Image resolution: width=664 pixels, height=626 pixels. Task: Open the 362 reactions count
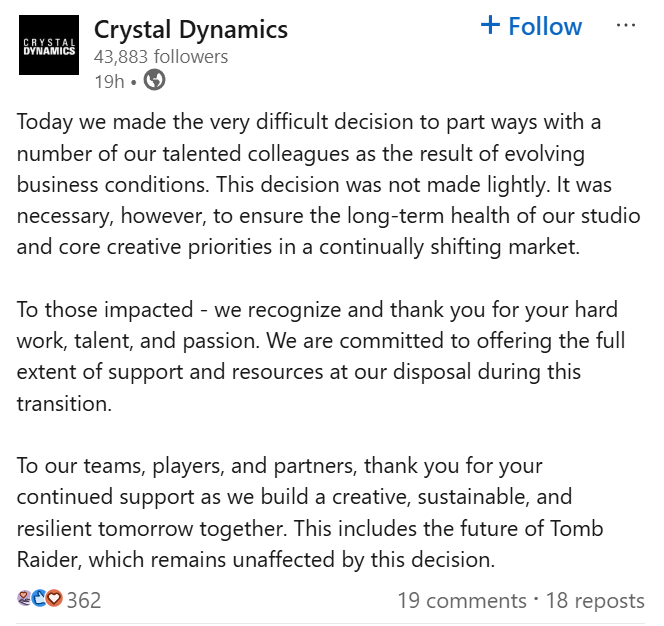[84, 600]
